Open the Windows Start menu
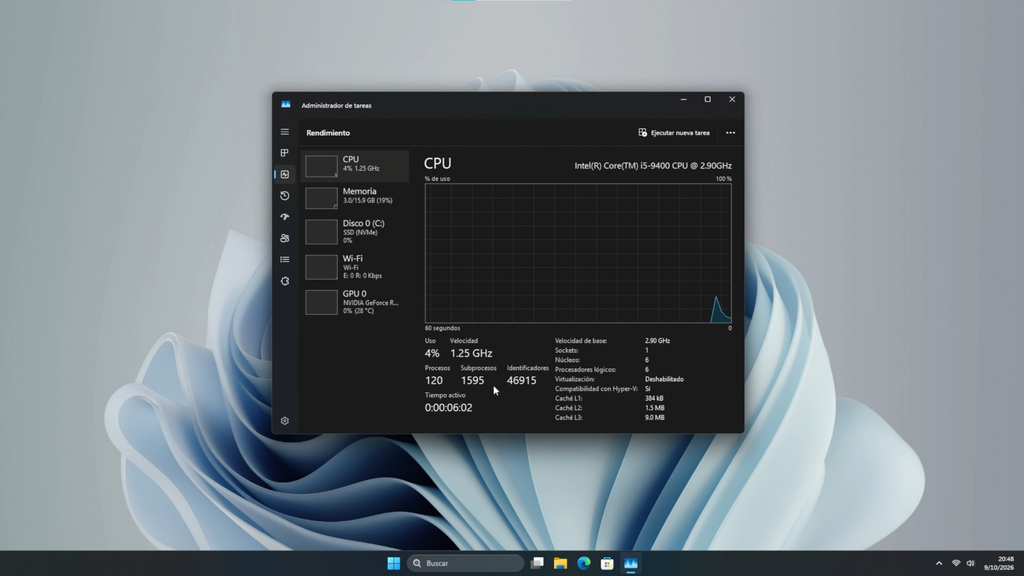The width and height of the screenshot is (1024, 576). click(x=394, y=563)
